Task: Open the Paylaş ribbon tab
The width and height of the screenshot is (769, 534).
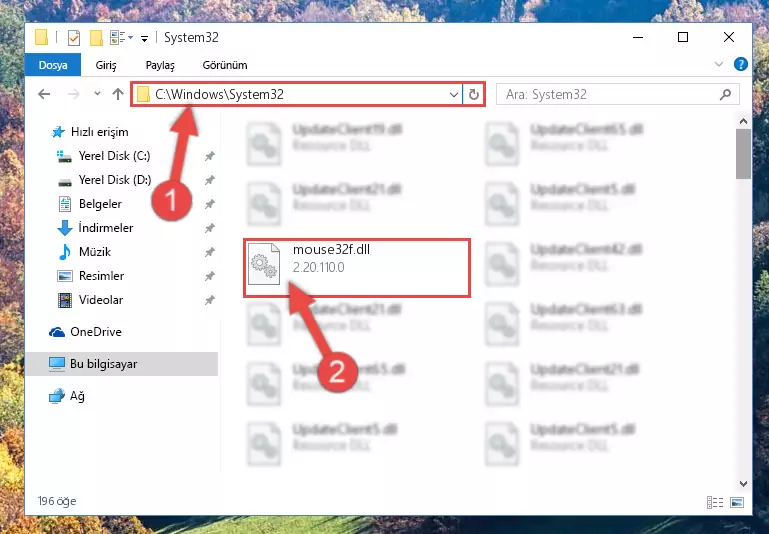Action: click(160, 65)
